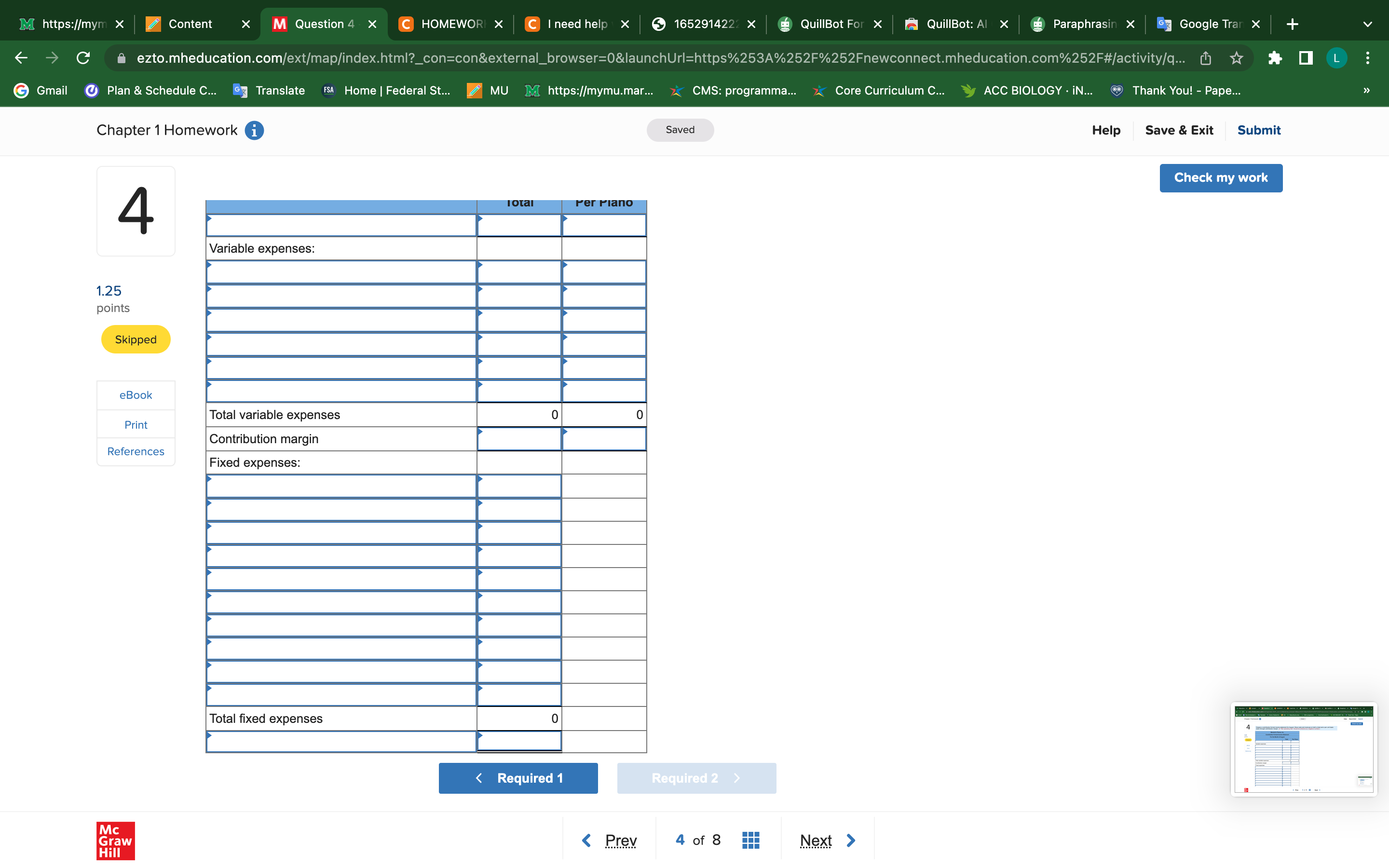Switch to the Content tab

190,24
